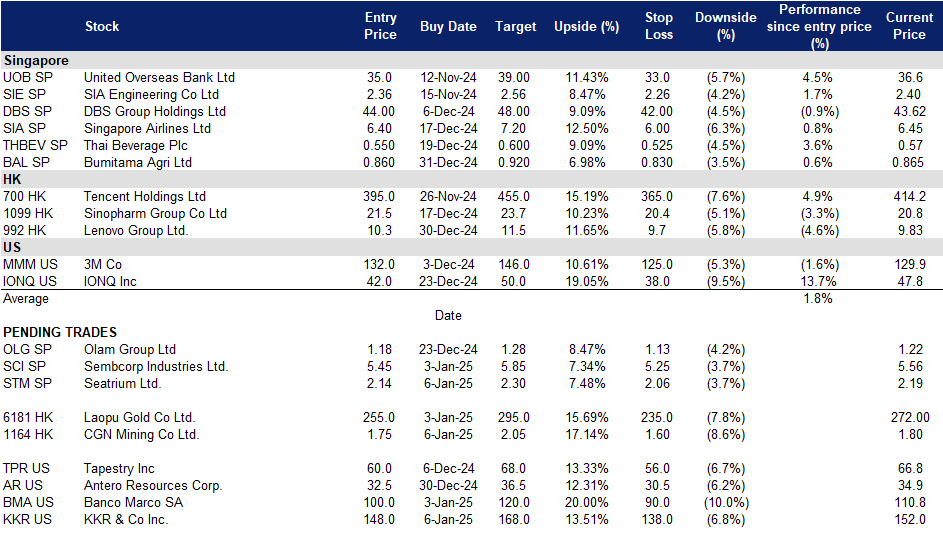Click the 1.8% average performance value
Viewport: 943px width, 545px height.
(x=818, y=298)
